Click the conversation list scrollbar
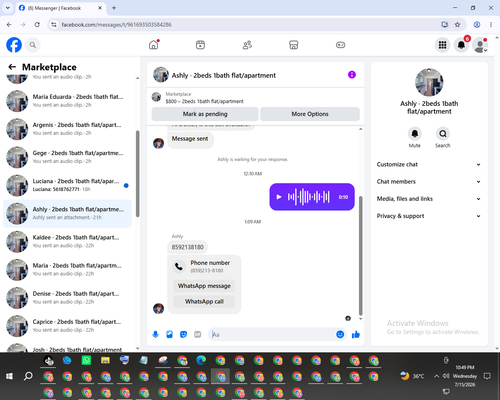500x400 pixels. [x=138, y=173]
